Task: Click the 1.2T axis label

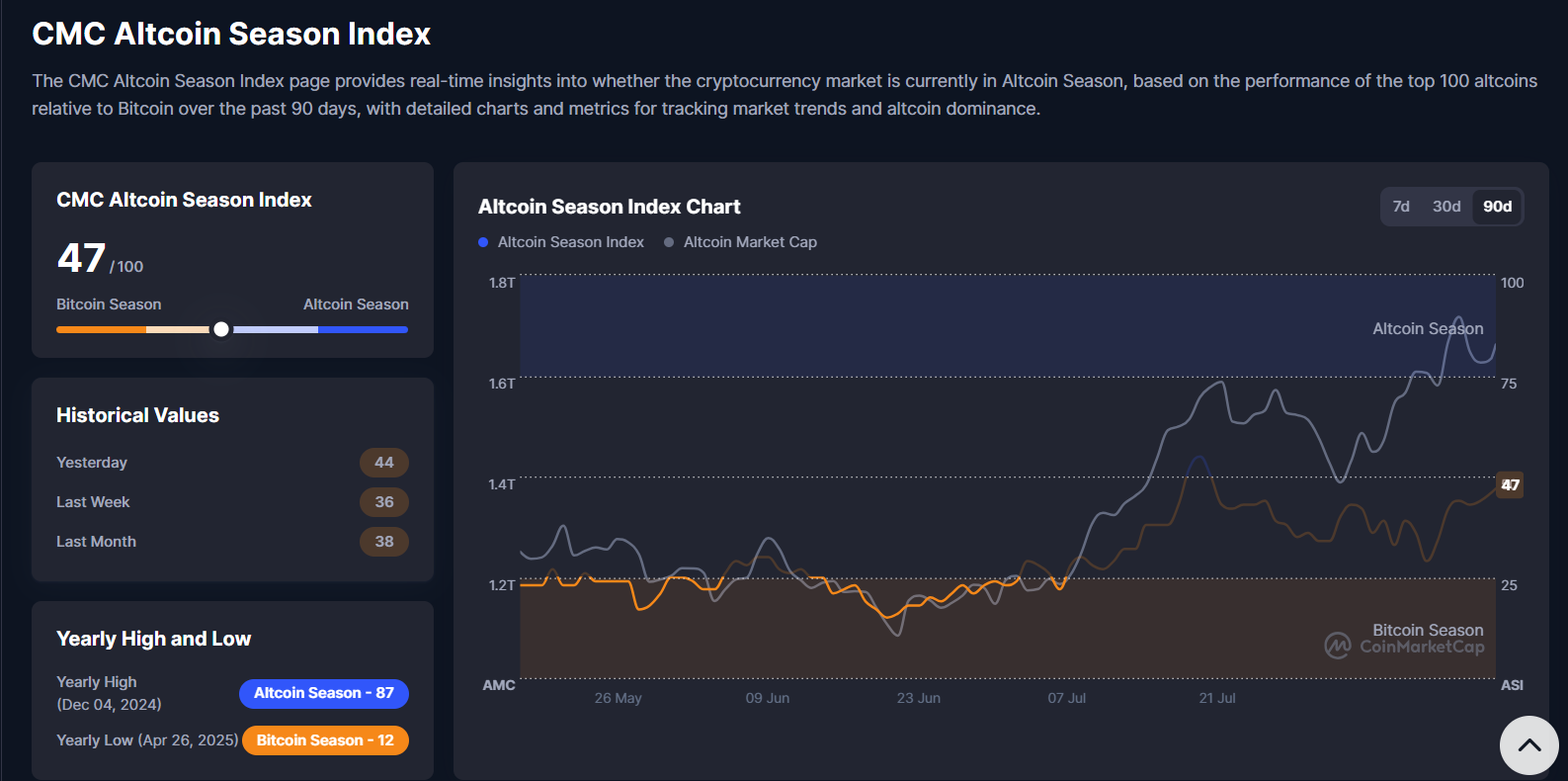Action: (502, 585)
